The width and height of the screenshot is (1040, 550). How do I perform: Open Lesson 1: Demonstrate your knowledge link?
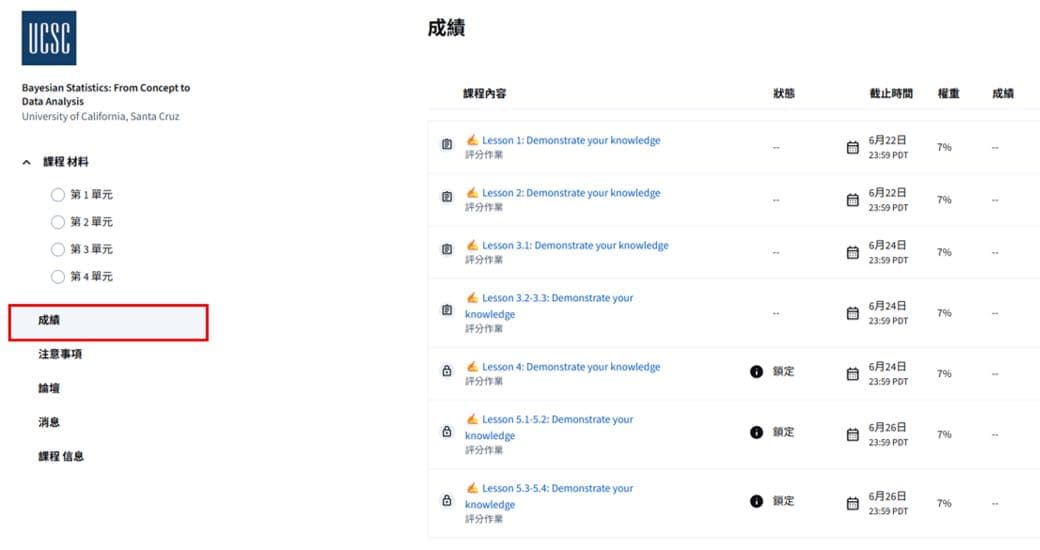571,140
